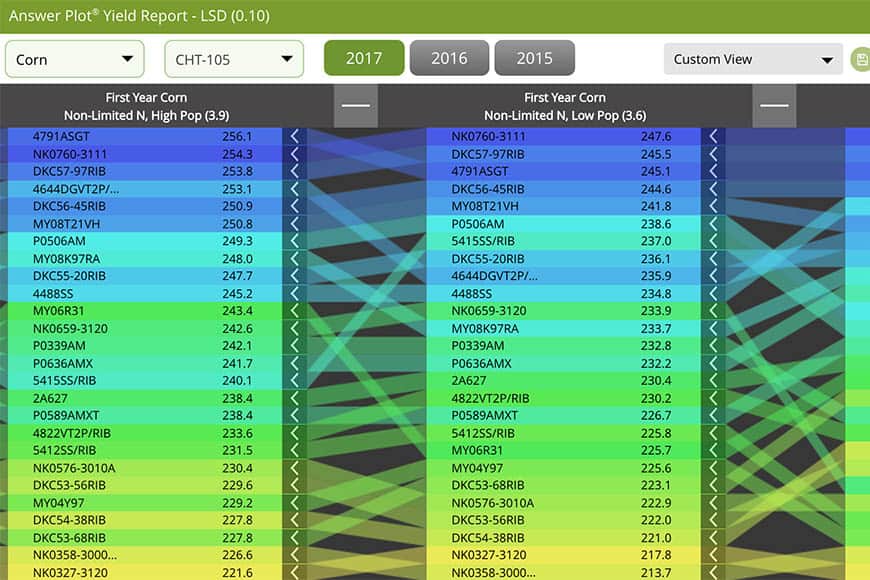This screenshot has width=870, height=580.
Task: Click the yellow NK0327-3120 221.6 row
Action: [140, 572]
